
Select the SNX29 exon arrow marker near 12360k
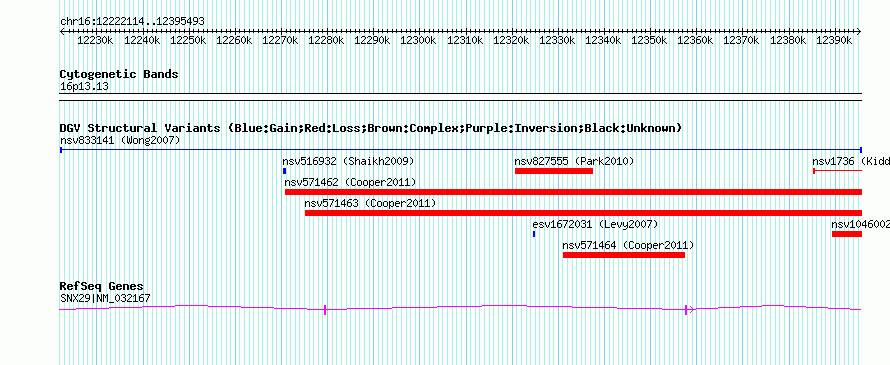(x=689, y=309)
